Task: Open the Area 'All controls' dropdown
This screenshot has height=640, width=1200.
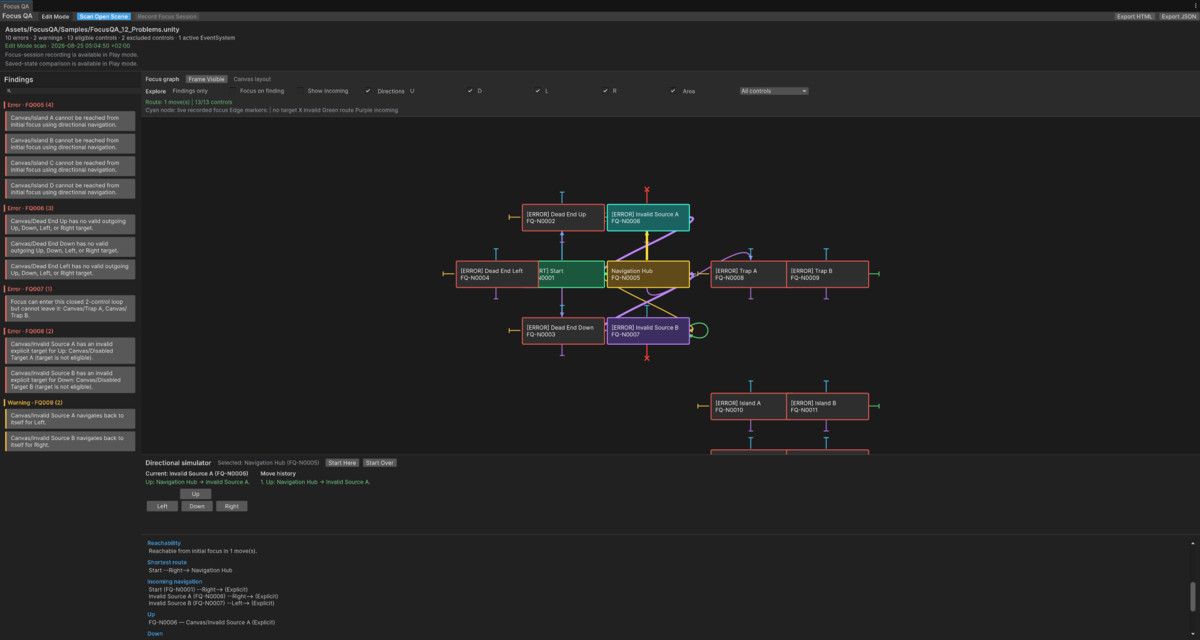Action: (774, 91)
